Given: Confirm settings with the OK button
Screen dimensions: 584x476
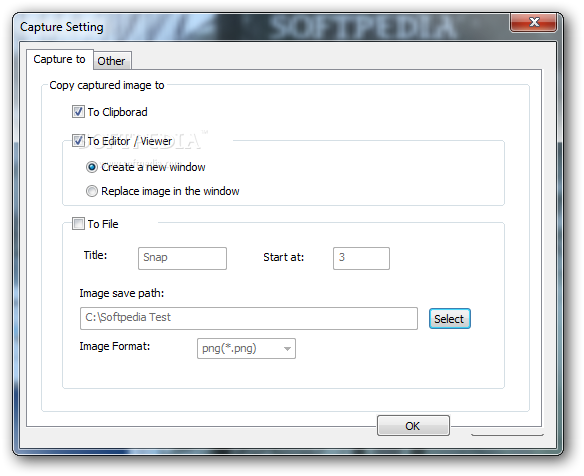Looking at the screenshot, I should coord(413,426).
